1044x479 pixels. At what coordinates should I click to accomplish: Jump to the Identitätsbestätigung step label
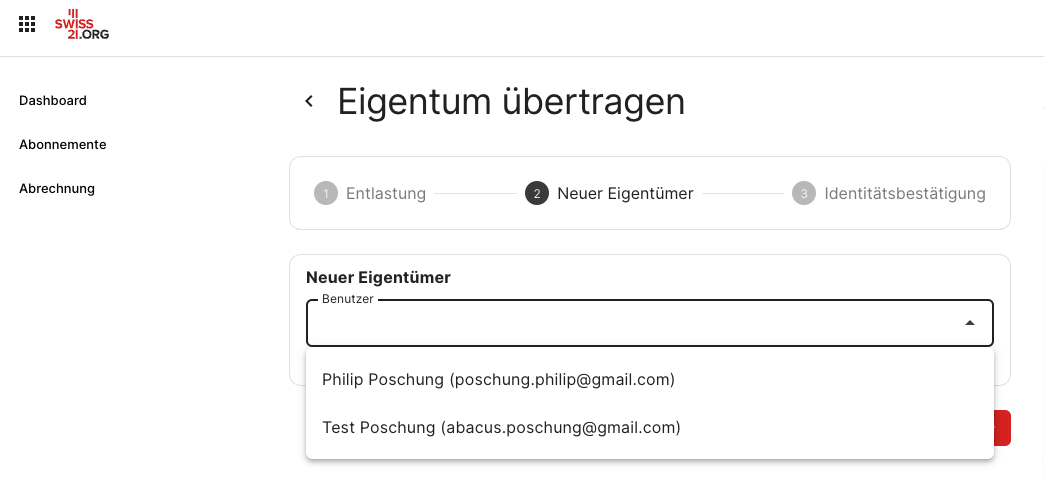pos(905,194)
